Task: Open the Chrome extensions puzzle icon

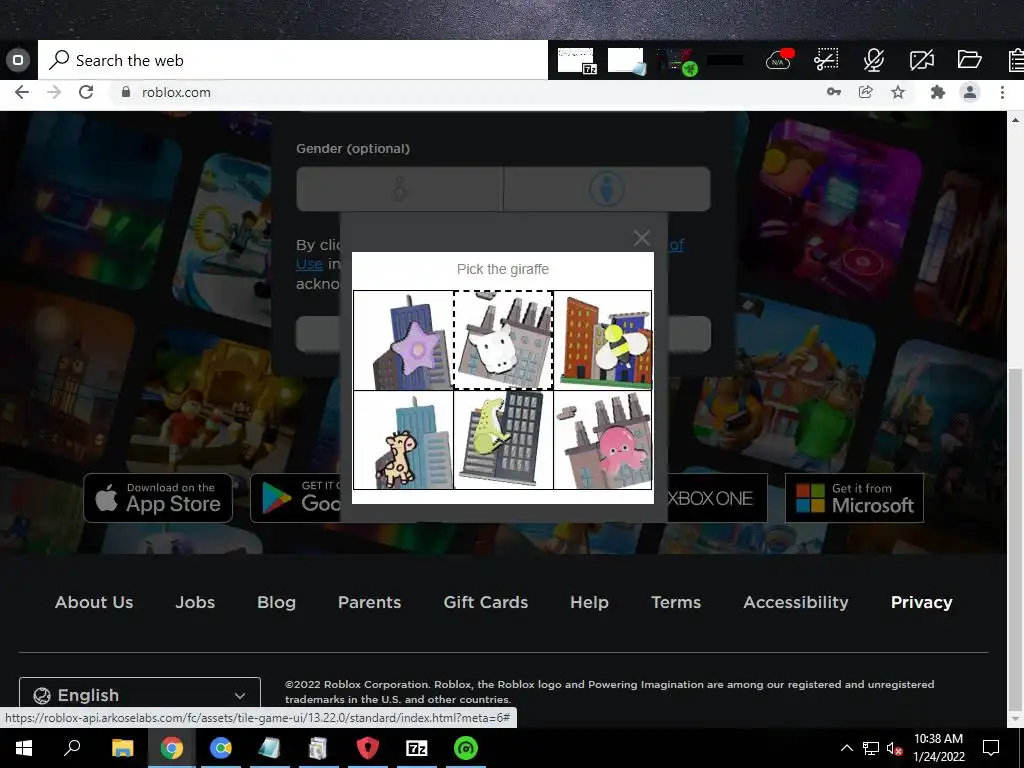Action: tap(938, 92)
